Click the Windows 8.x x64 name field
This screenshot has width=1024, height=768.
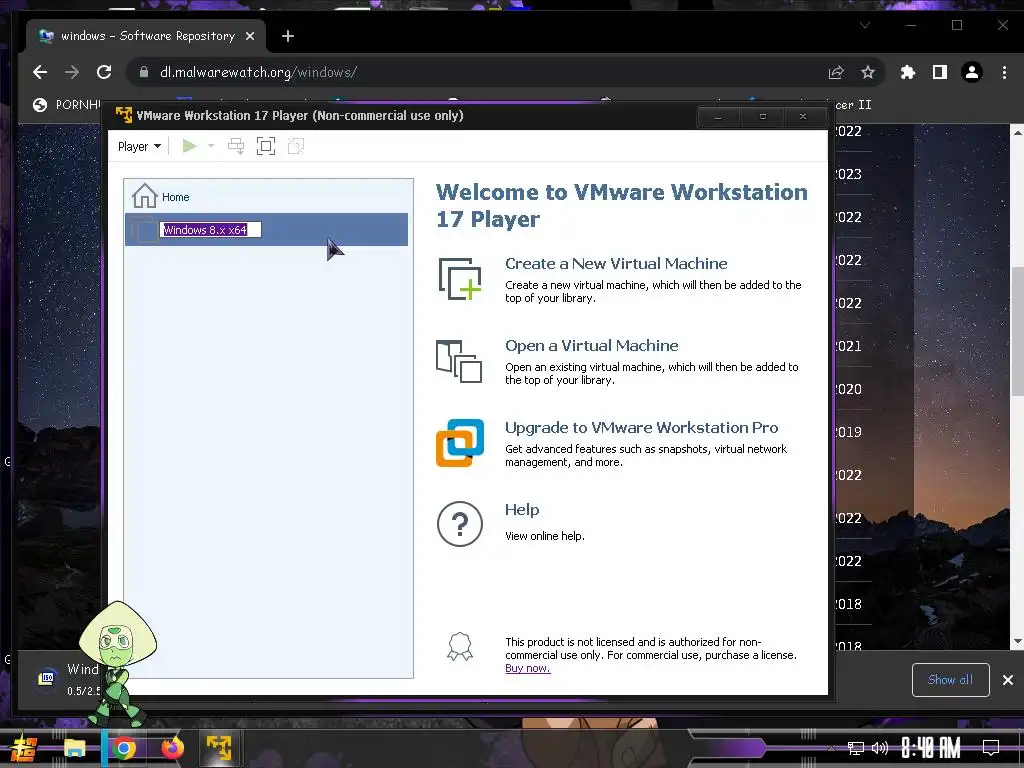210,230
